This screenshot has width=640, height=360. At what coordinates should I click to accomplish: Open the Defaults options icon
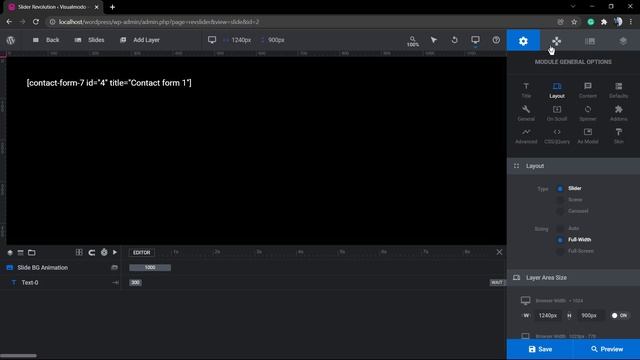click(619, 90)
